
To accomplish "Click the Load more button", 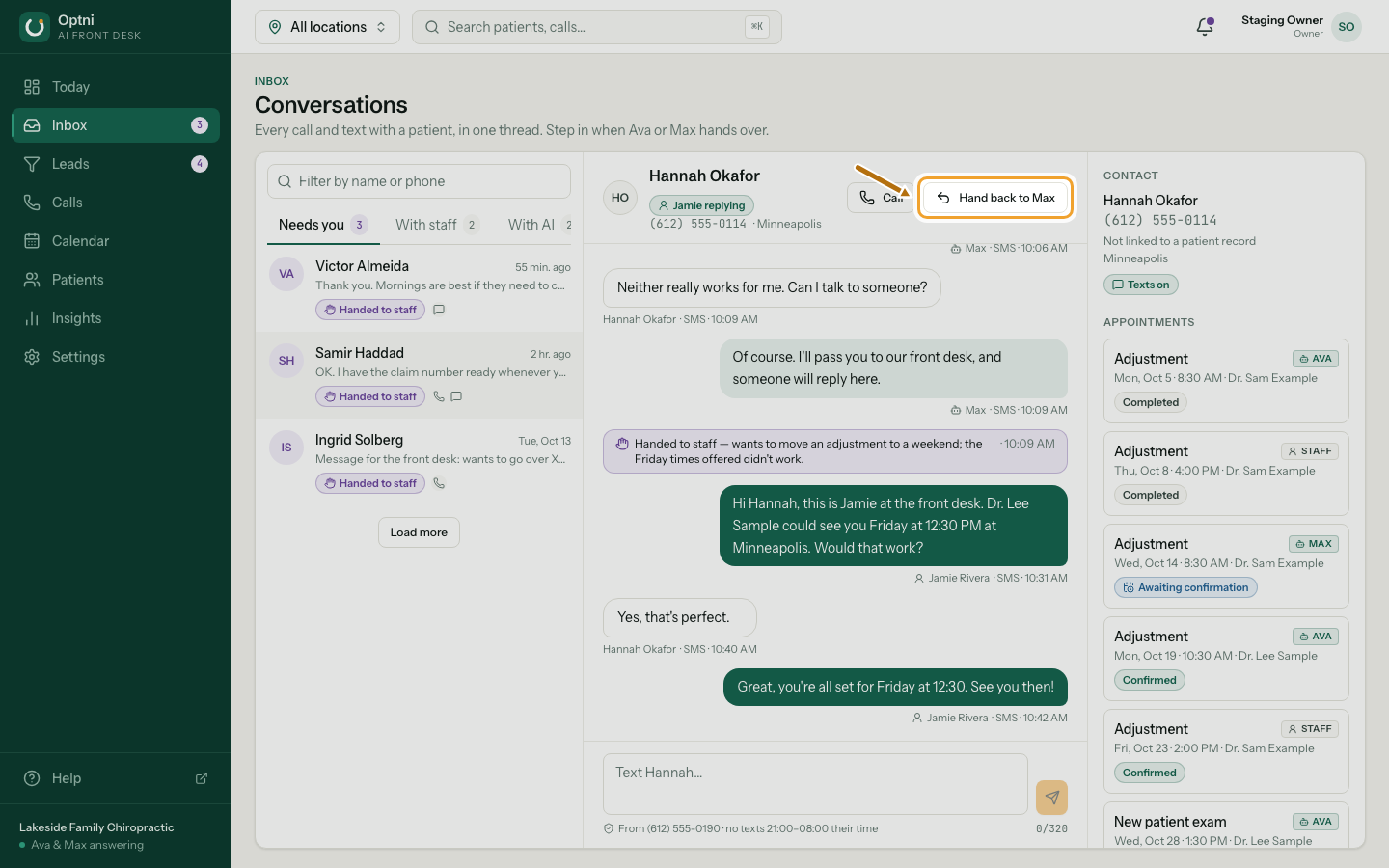I will (419, 532).
